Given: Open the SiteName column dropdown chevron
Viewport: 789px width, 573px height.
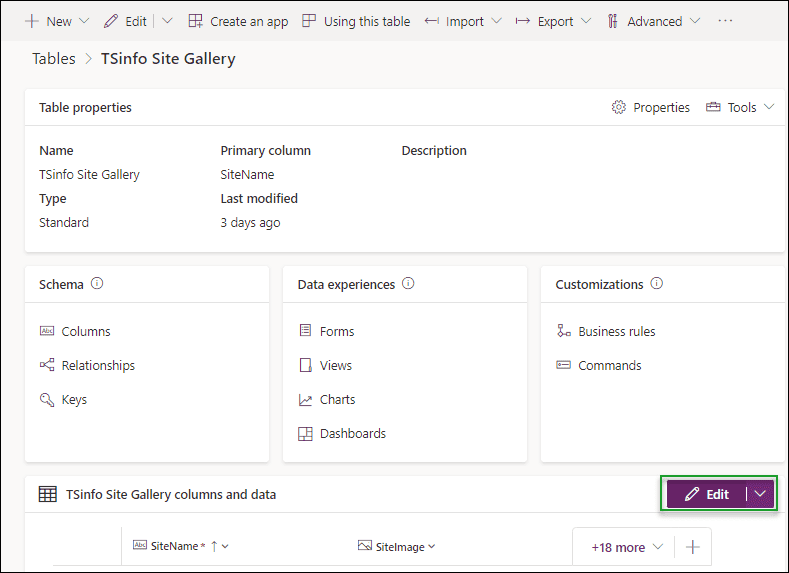Looking at the screenshot, I should point(225,546).
